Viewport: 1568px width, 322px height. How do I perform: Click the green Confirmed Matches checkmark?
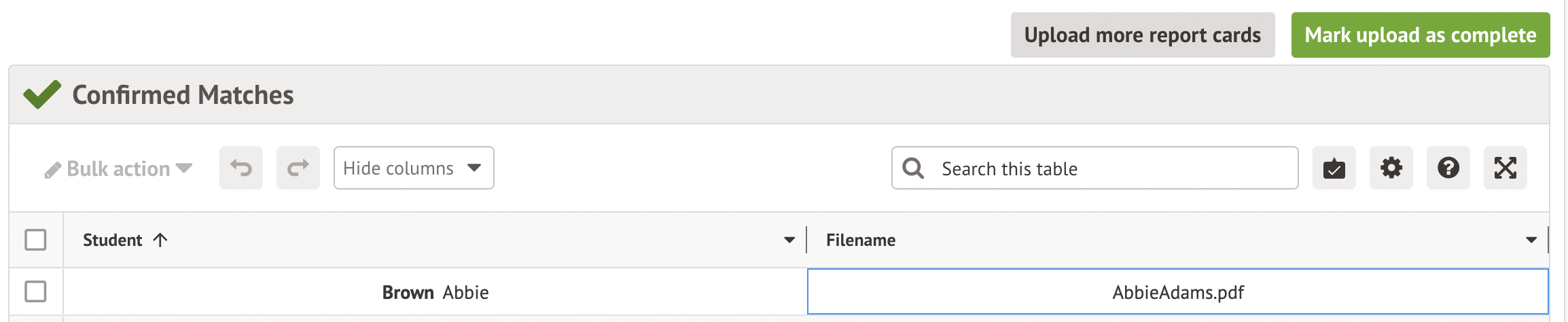[x=41, y=94]
